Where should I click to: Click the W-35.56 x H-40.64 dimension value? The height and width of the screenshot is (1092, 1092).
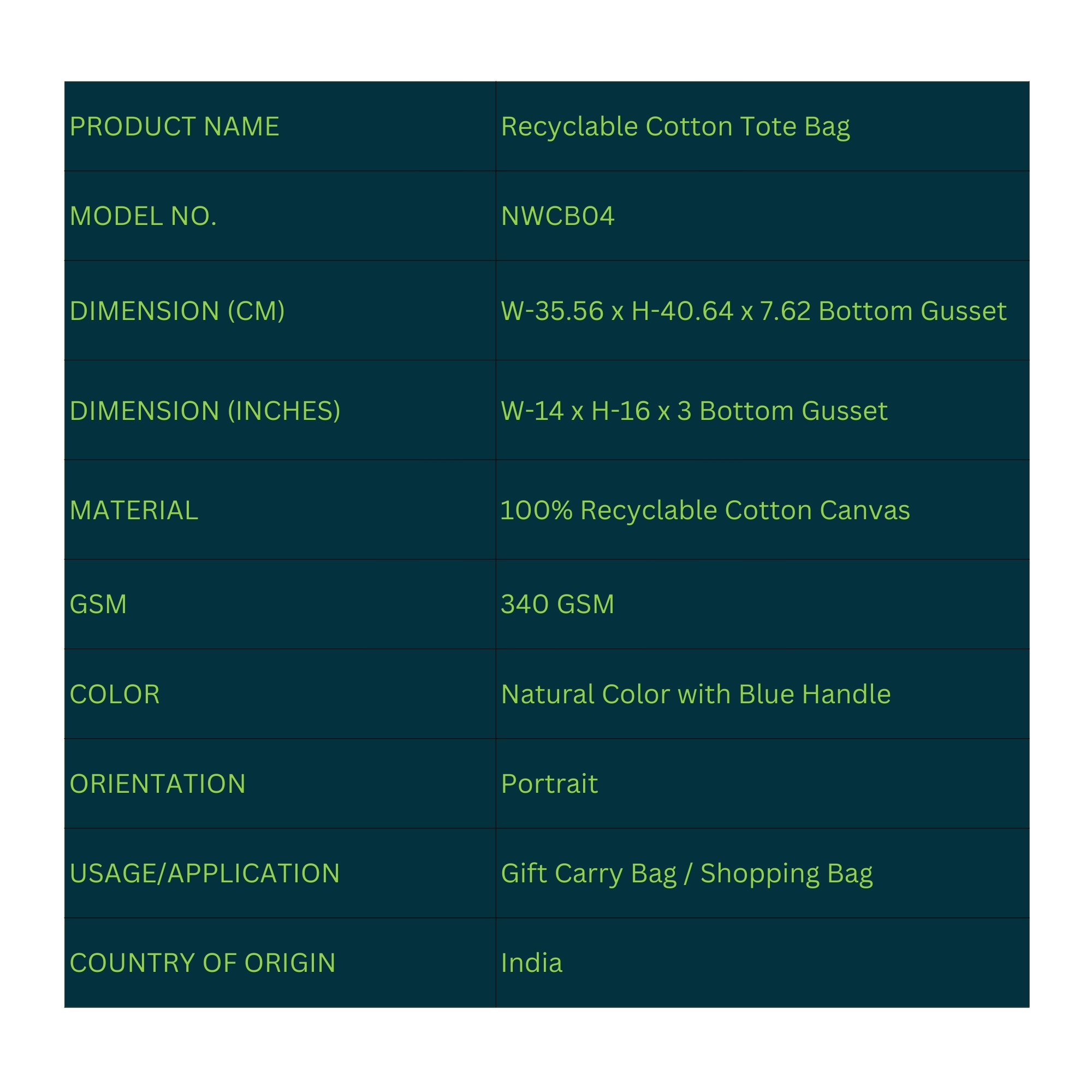[753, 311]
